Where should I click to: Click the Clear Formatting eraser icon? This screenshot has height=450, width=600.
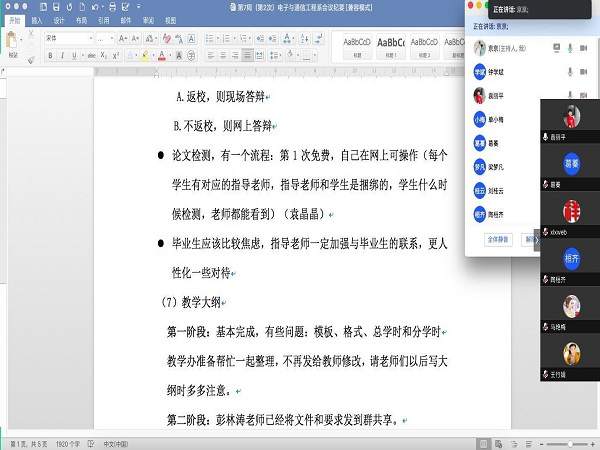166,38
